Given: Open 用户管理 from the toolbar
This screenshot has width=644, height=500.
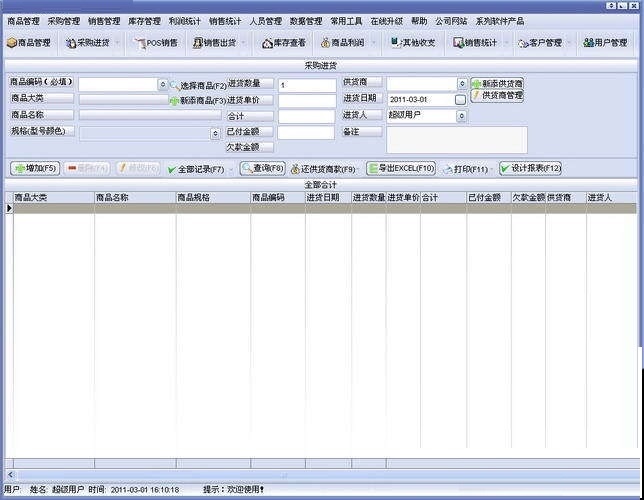Looking at the screenshot, I should point(604,43).
